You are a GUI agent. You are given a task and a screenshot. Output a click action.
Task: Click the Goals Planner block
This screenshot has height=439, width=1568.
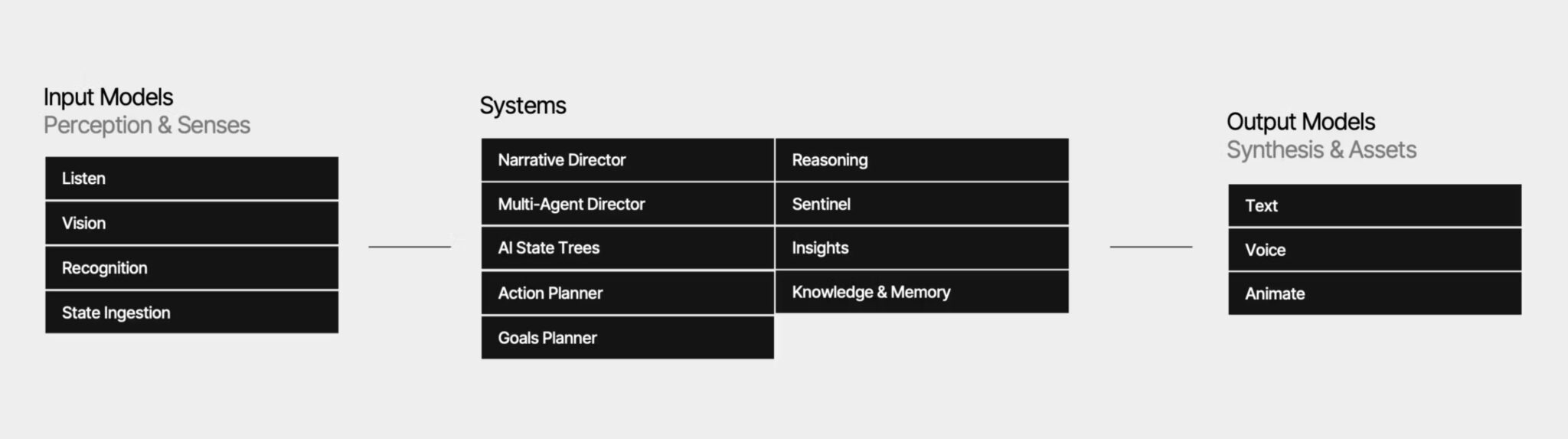pos(627,338)
